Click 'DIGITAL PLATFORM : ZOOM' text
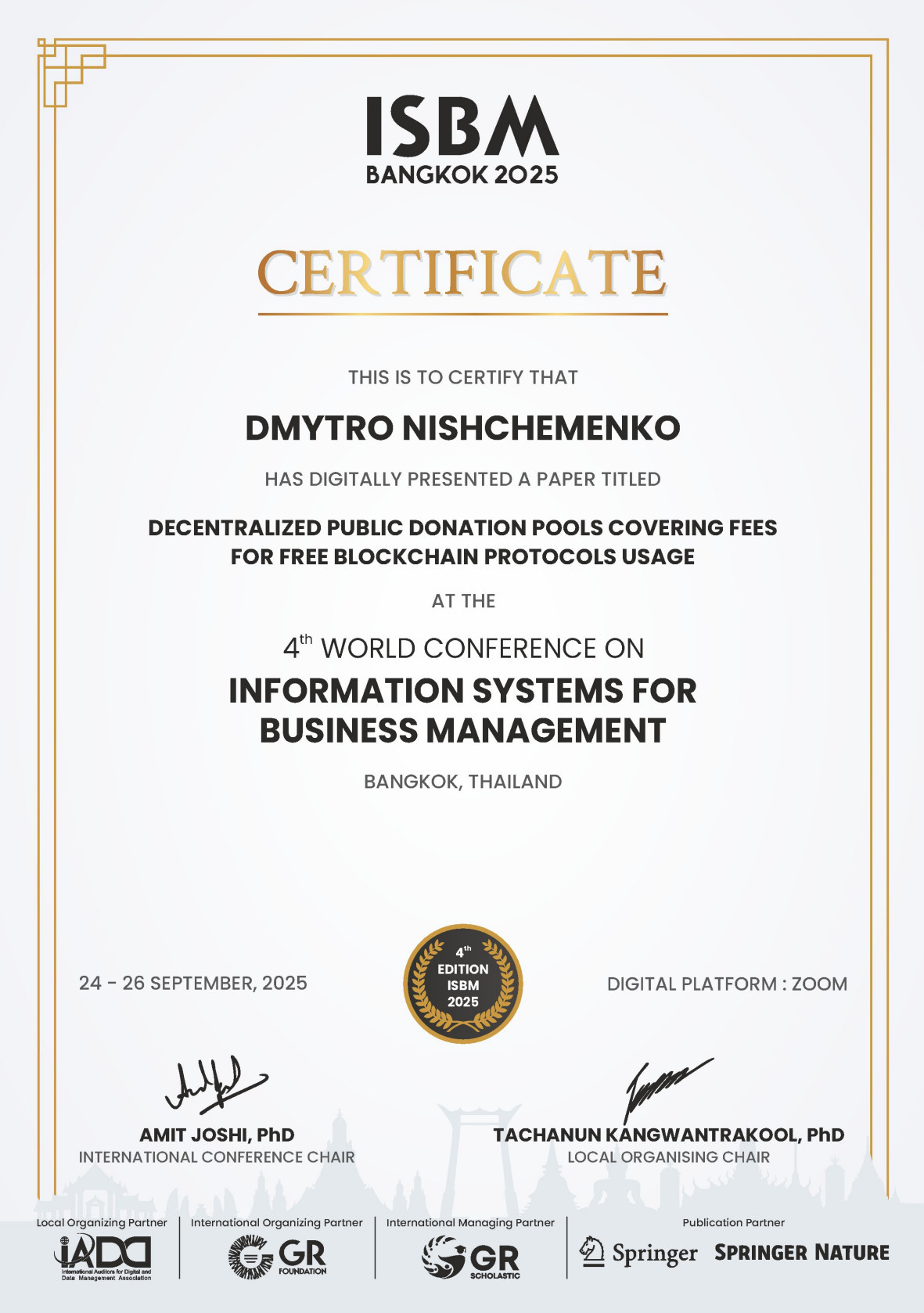This screenshot has width=924, height=1313. tap(727, 984)
